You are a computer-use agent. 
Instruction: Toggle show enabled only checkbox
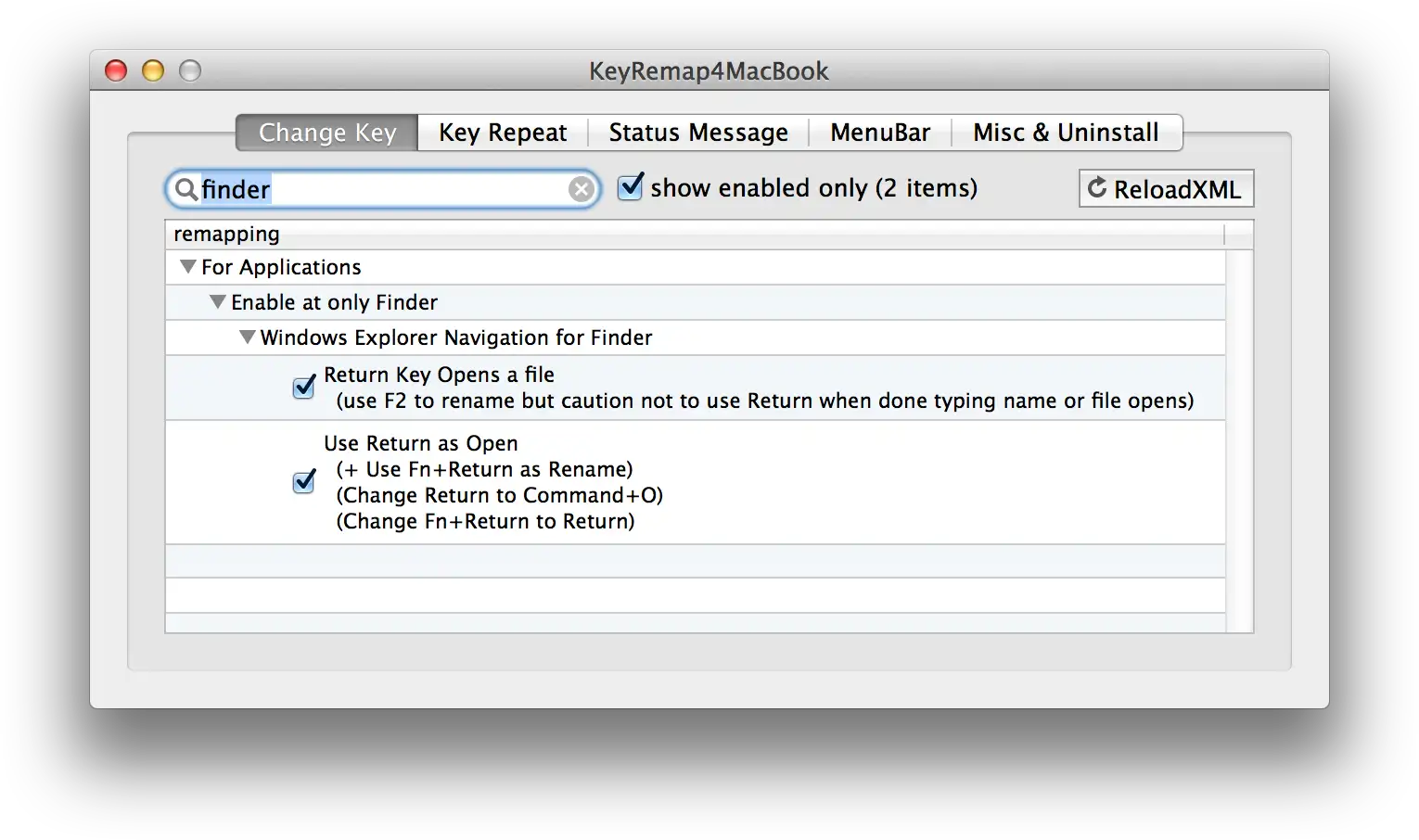coord(631,186)
